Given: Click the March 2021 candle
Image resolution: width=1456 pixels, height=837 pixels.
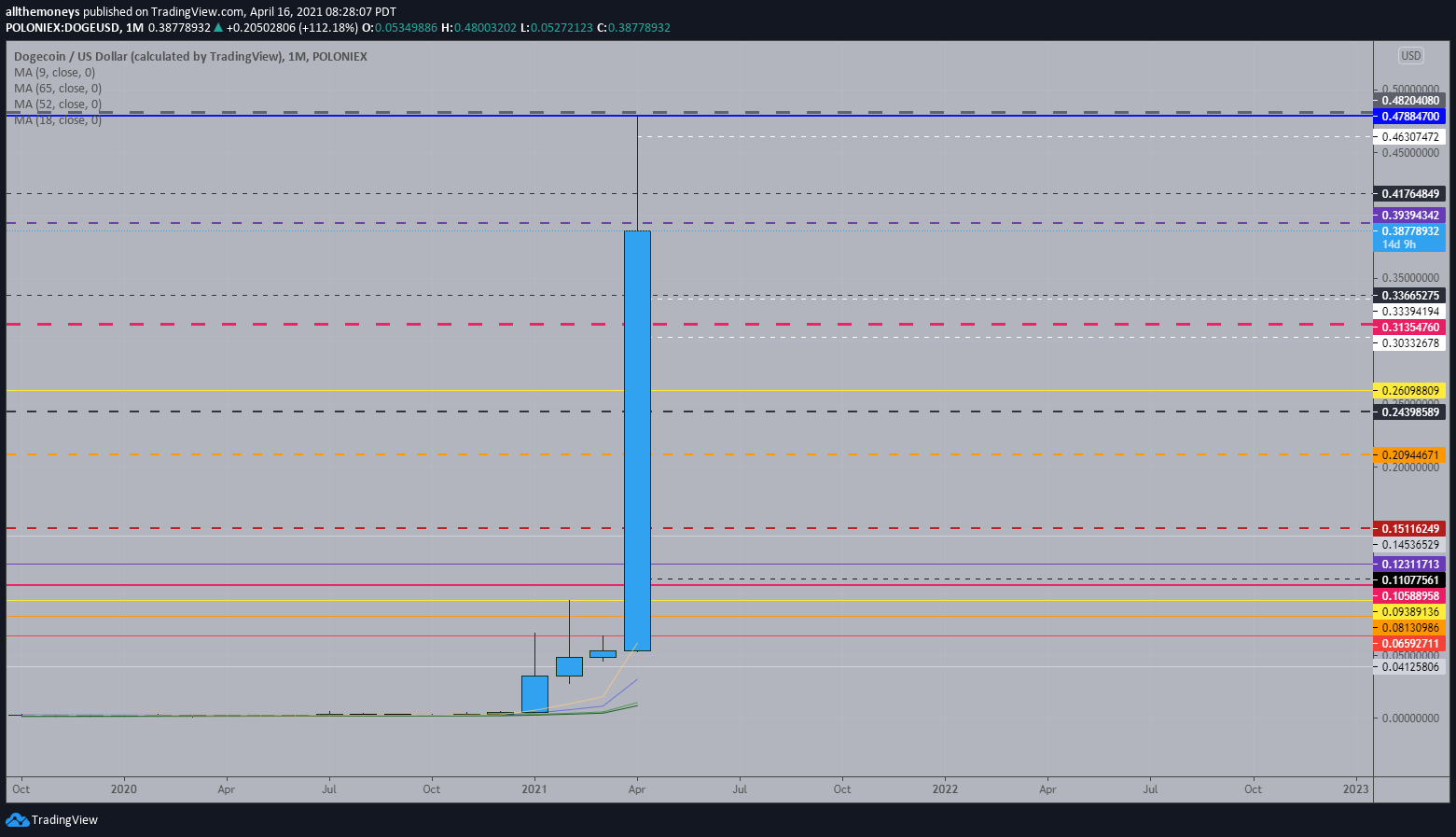Looking at the screenshot, I should [603, 653].
